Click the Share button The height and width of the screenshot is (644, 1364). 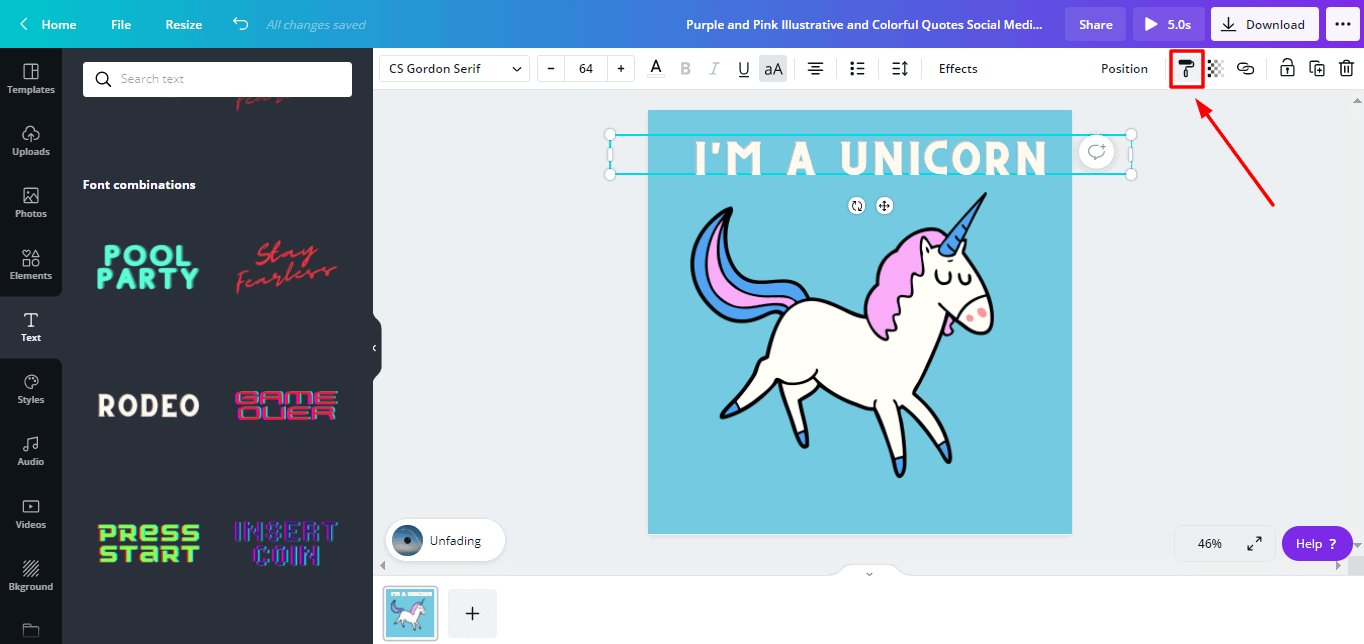[1095, 24]
